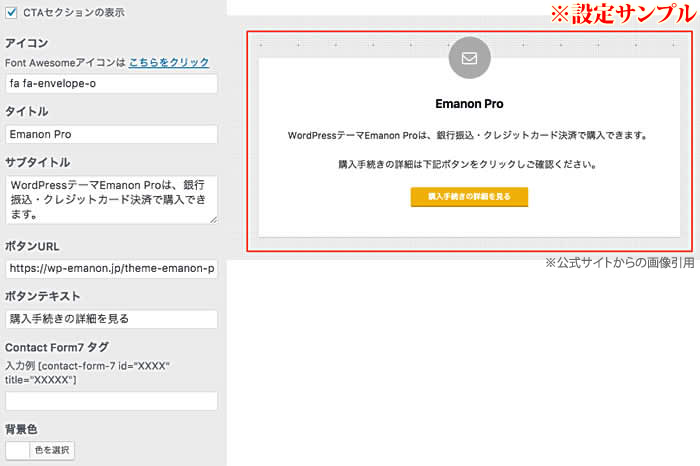Click the アイコン section label
The width and height of the screenshot is (700, 466).
tap(26, 43)
